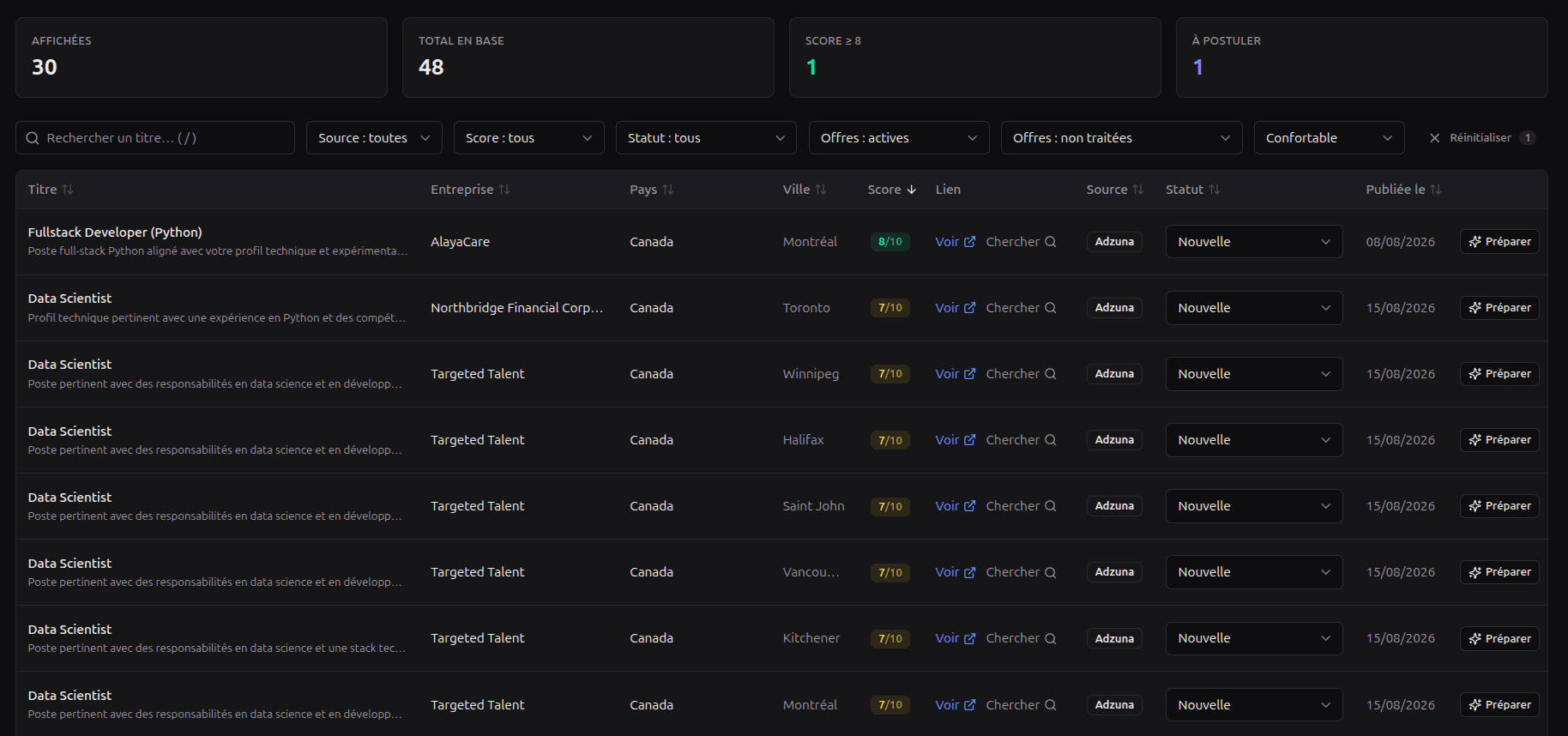Click Préparer for Fullstack Developer (Python)
This screenshot has width=1568, height=736.
pos(1499,242)
